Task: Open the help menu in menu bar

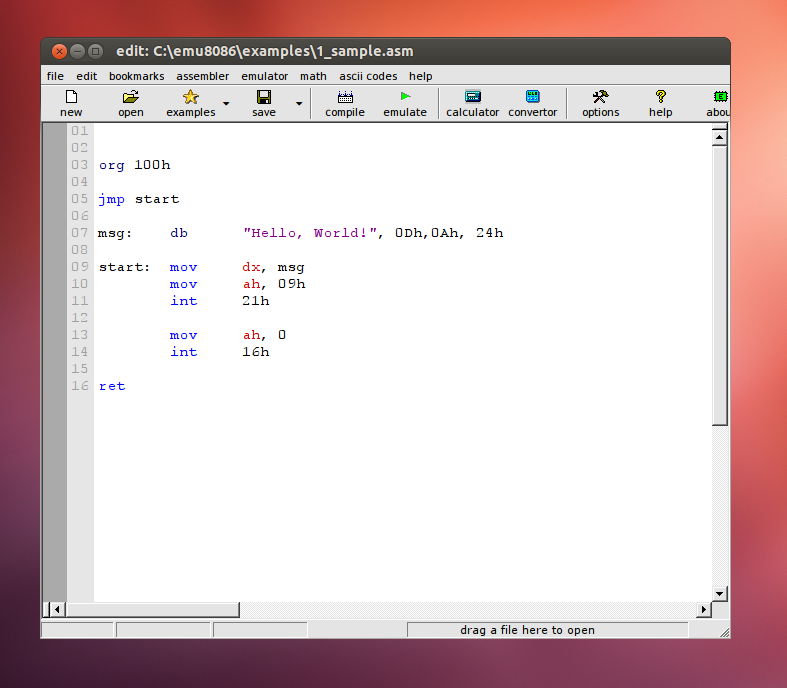Action: click(421, 76)
